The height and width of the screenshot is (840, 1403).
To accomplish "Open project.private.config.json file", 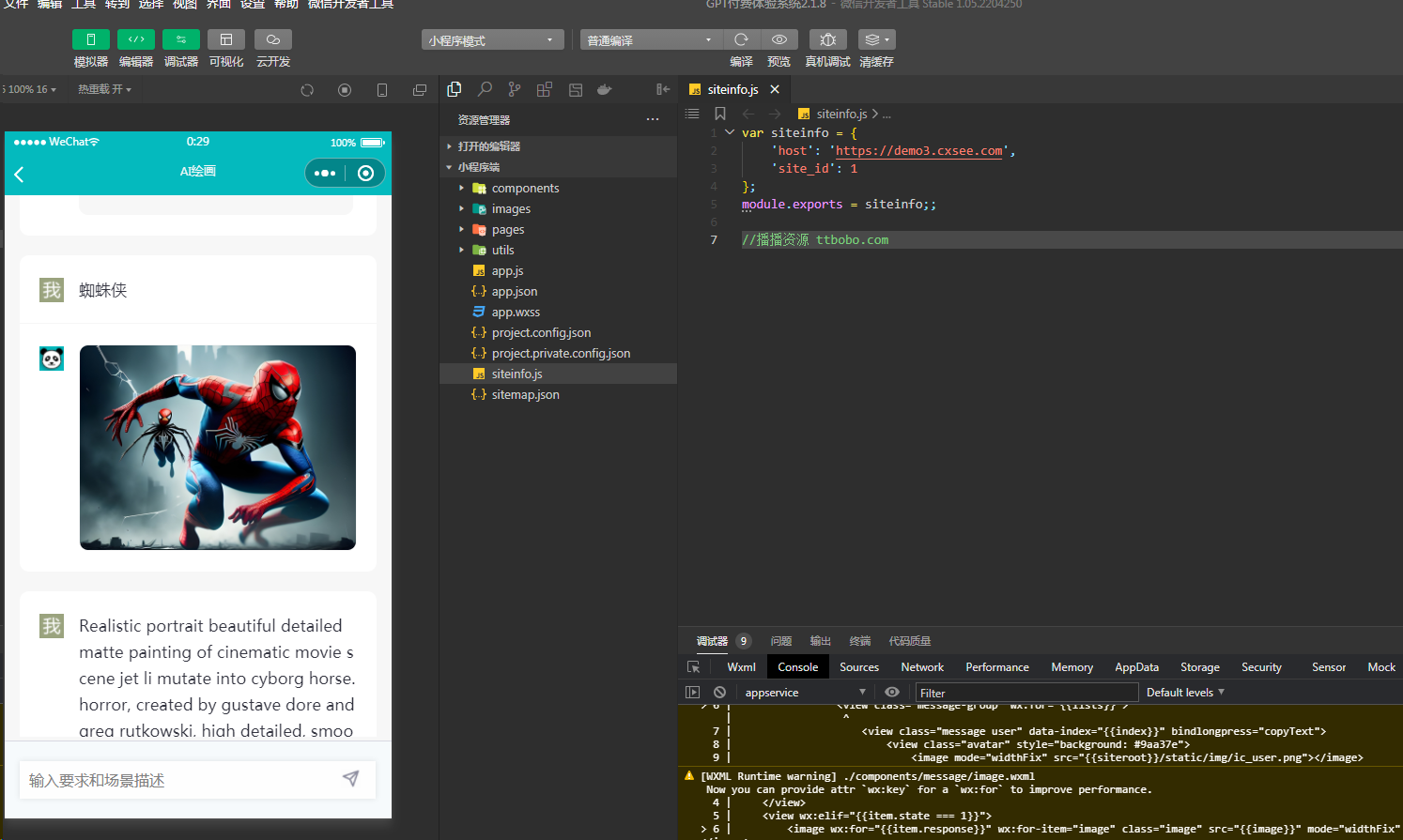I will [559, 353].
